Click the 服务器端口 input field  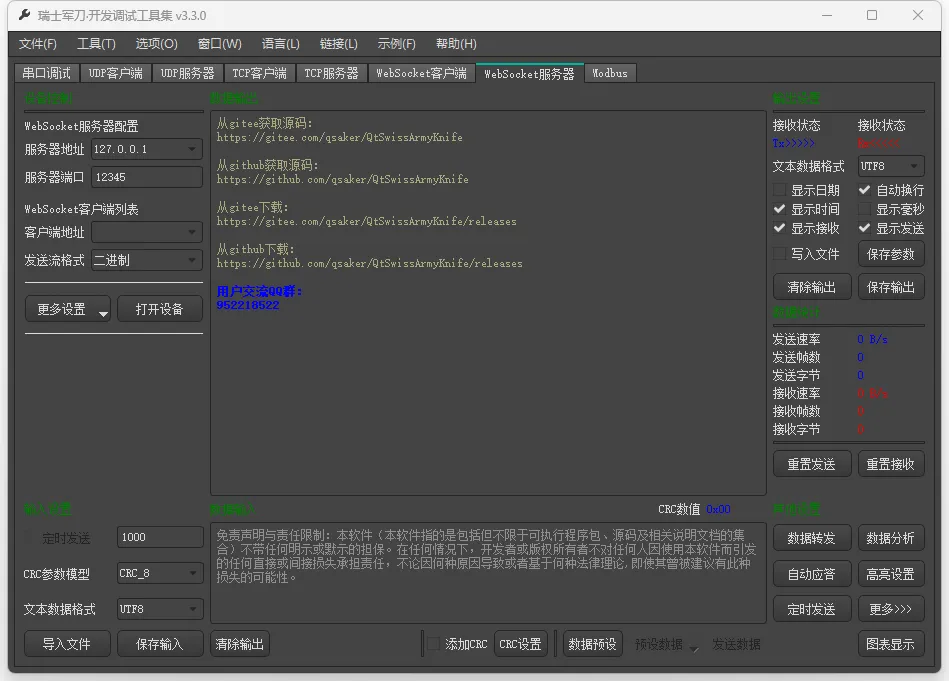[147, 177]
